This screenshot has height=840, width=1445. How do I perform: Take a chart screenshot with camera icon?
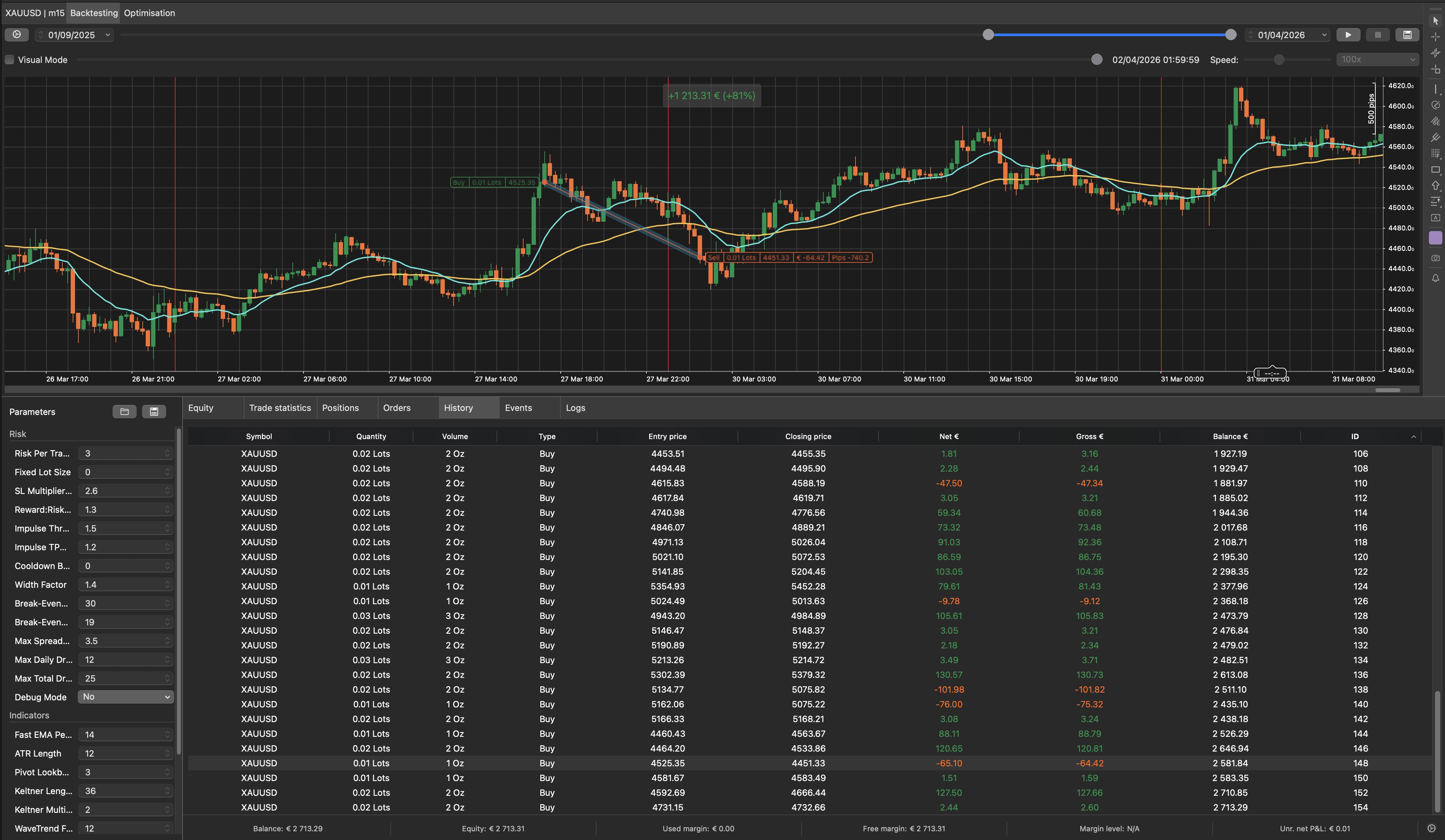click(1435, 258)
